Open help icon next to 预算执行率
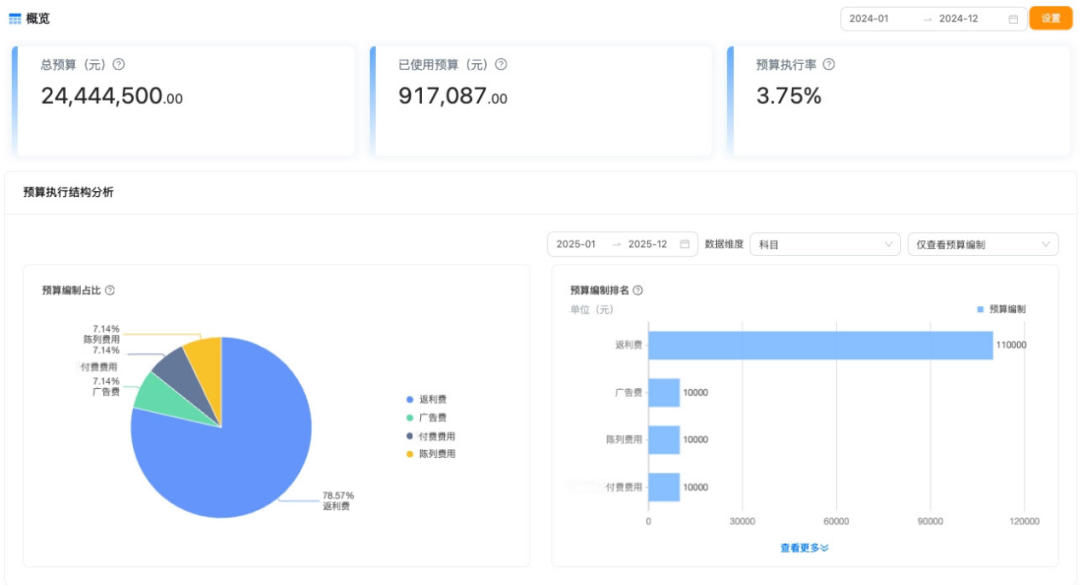Screen dimensions: 1080x585 pyautogui.click(x=829, y=64)
